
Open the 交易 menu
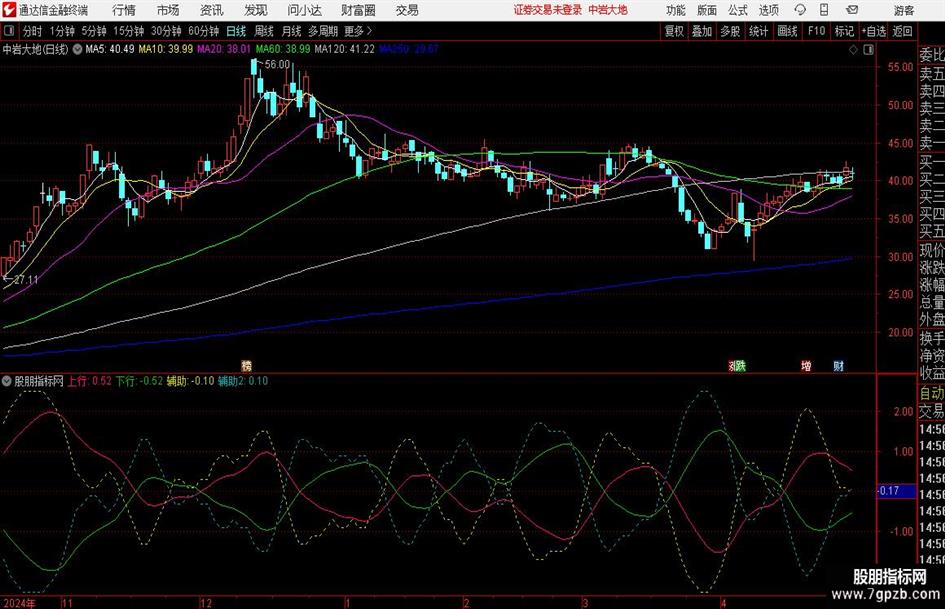pos(407,10)
